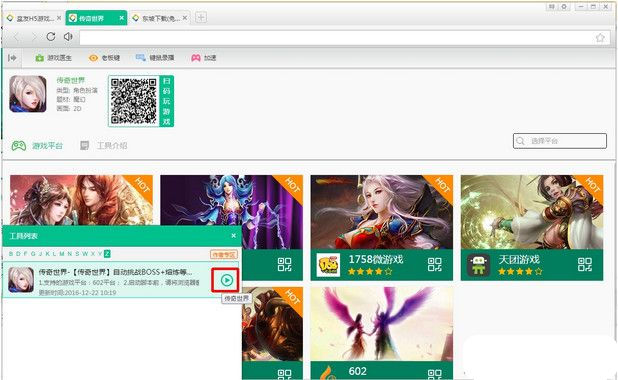Image resolution: width=618 pixels, height=380 pixels.
Task: Click the 天团游戏 name label
Action: [519, 259]
